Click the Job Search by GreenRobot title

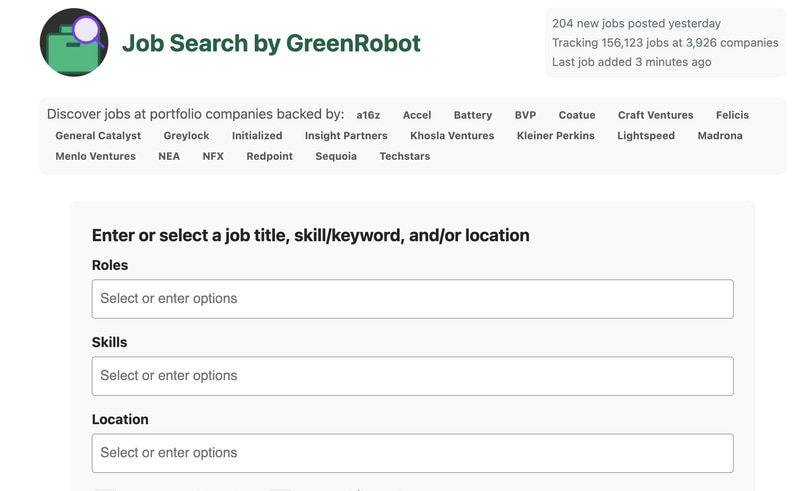click(271, 43)
